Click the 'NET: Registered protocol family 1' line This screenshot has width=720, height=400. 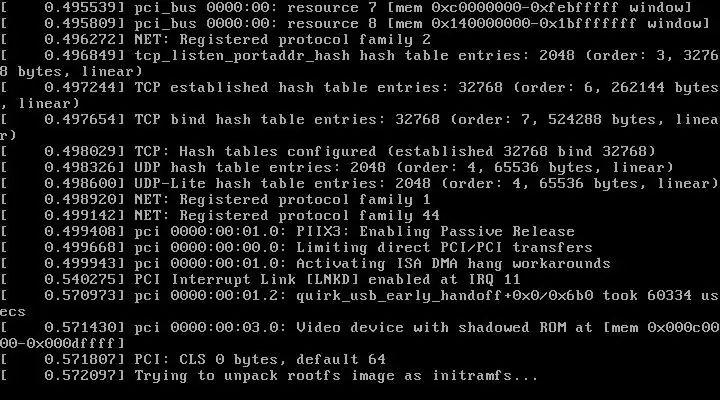[215, 200]
